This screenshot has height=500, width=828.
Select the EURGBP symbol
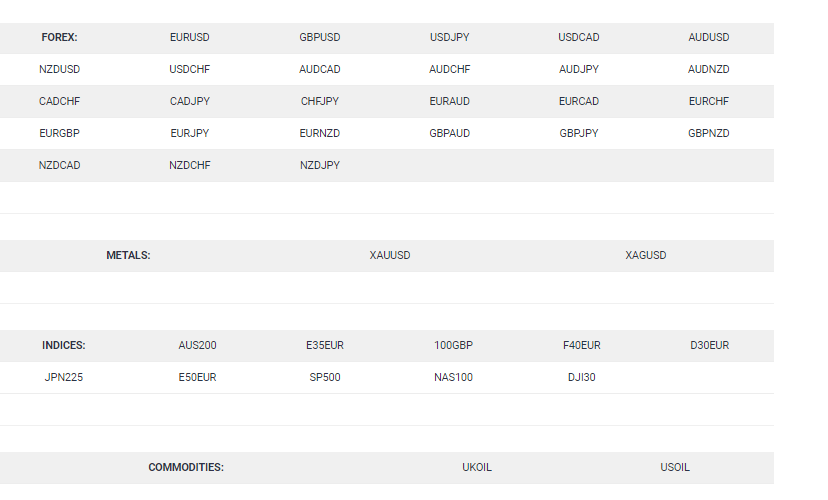point(60,133)
